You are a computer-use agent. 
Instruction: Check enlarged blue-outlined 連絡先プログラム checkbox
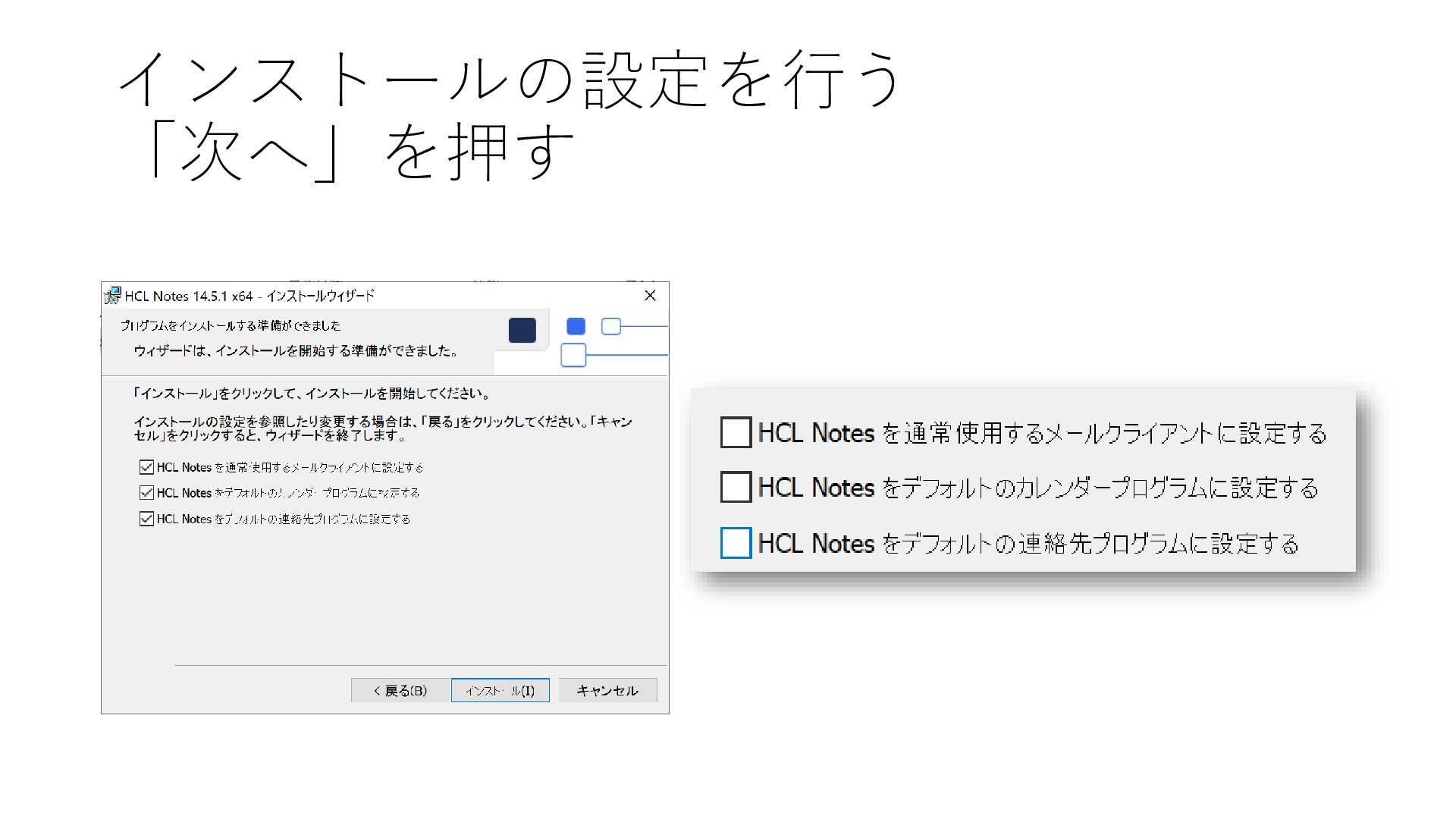click(736, 543)
